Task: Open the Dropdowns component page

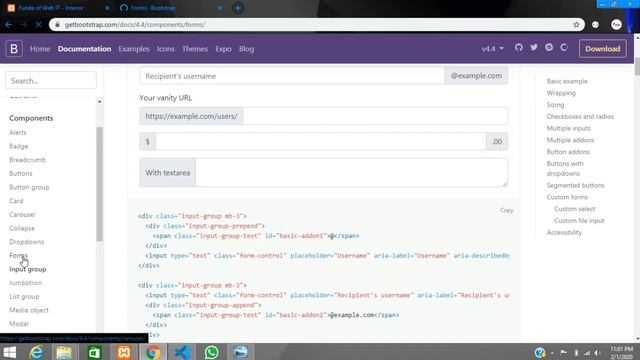Action: coord(27,242)
